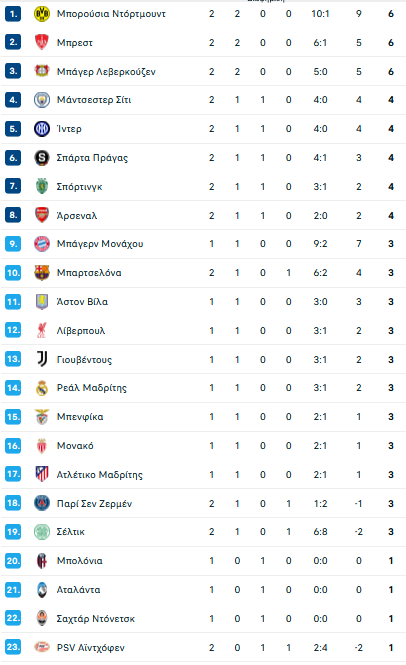Click the Borussia Dortmund club crest

pyautogui.click(x=42, y=14)
